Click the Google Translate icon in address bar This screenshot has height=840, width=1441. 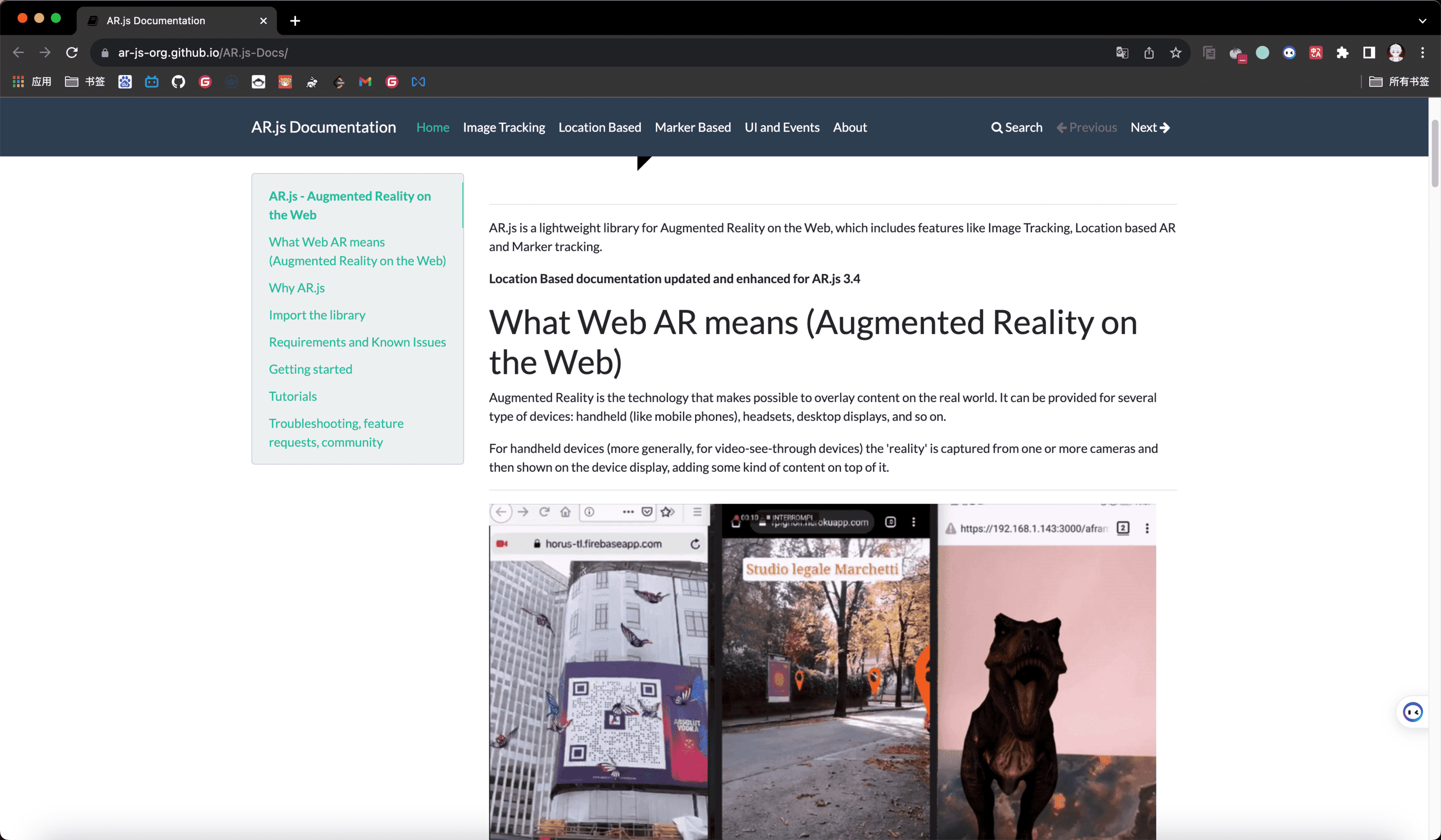point(1122,53)
